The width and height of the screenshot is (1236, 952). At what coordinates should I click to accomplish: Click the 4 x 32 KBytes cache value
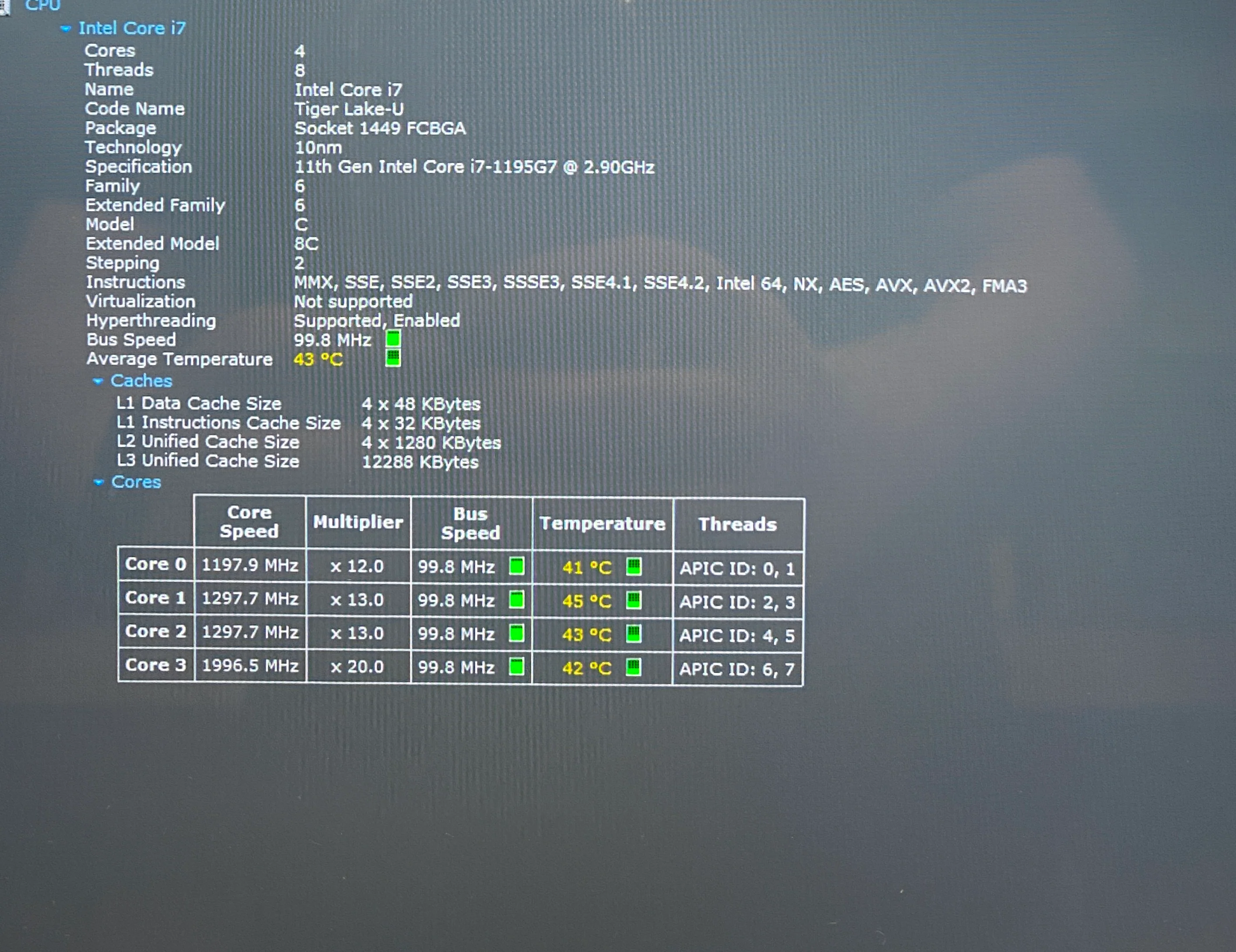click(421, 423)
